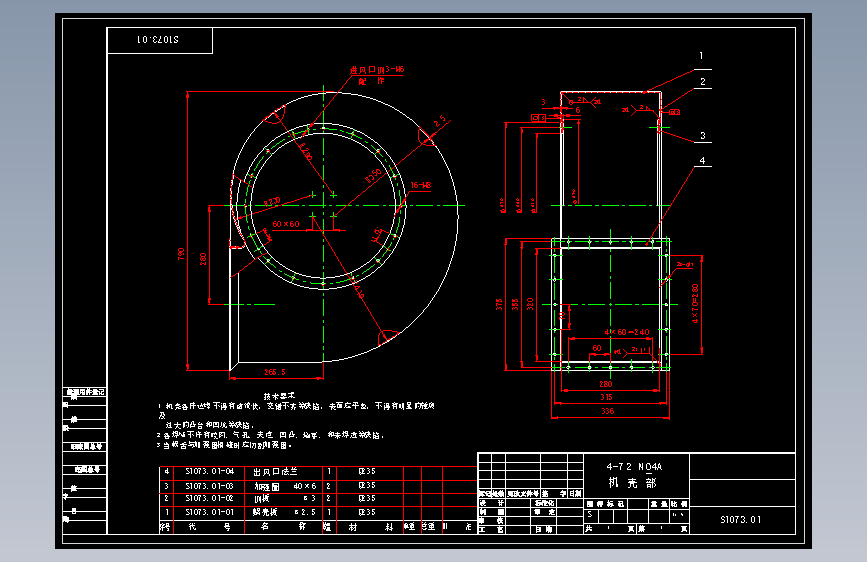
Task: Select the 336 overall width dimension
Action: pyautogui.click(x=608, y=411)
